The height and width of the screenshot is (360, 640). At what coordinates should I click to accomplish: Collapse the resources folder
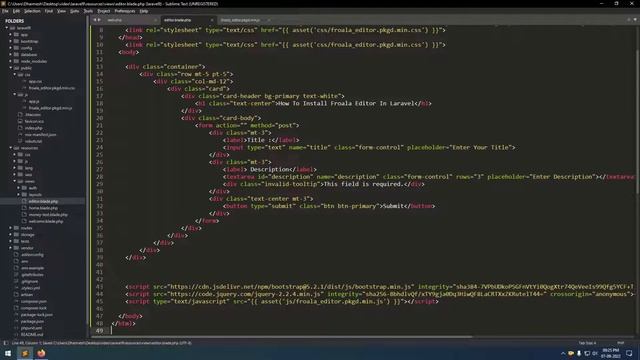pyautogui.click(x=11, y=148)
